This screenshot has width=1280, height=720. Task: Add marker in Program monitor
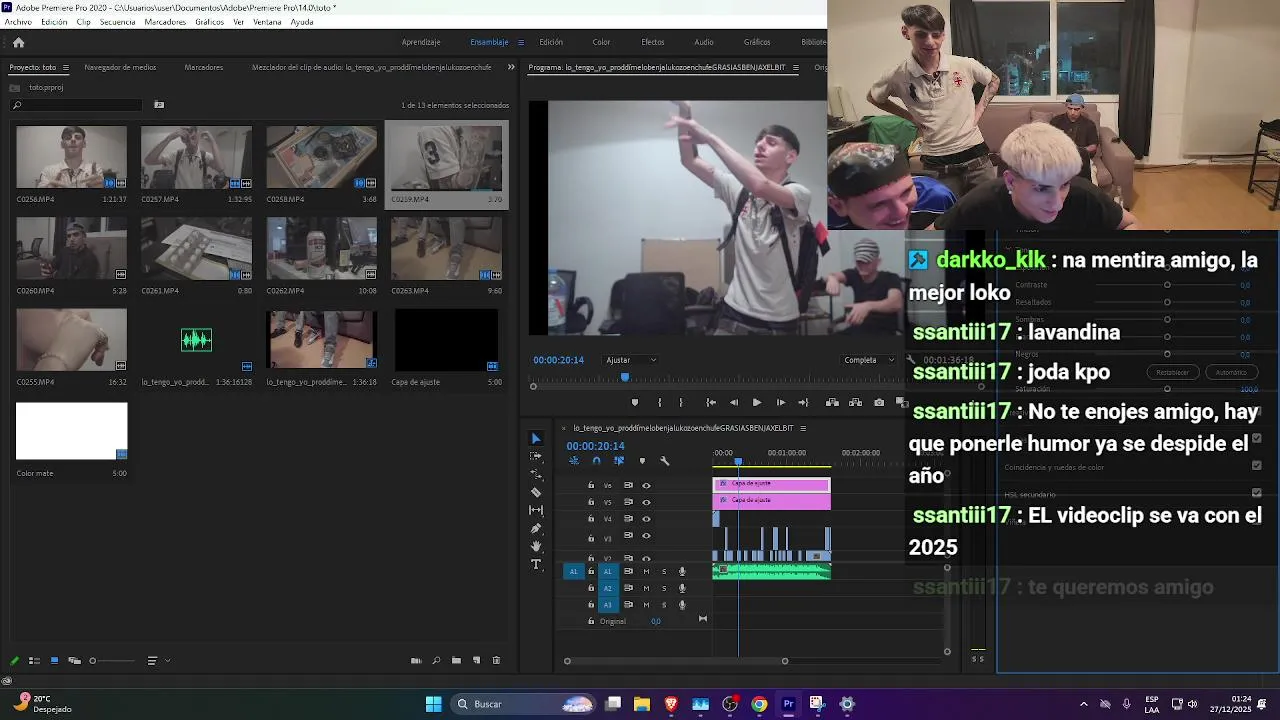coord(635,402)
